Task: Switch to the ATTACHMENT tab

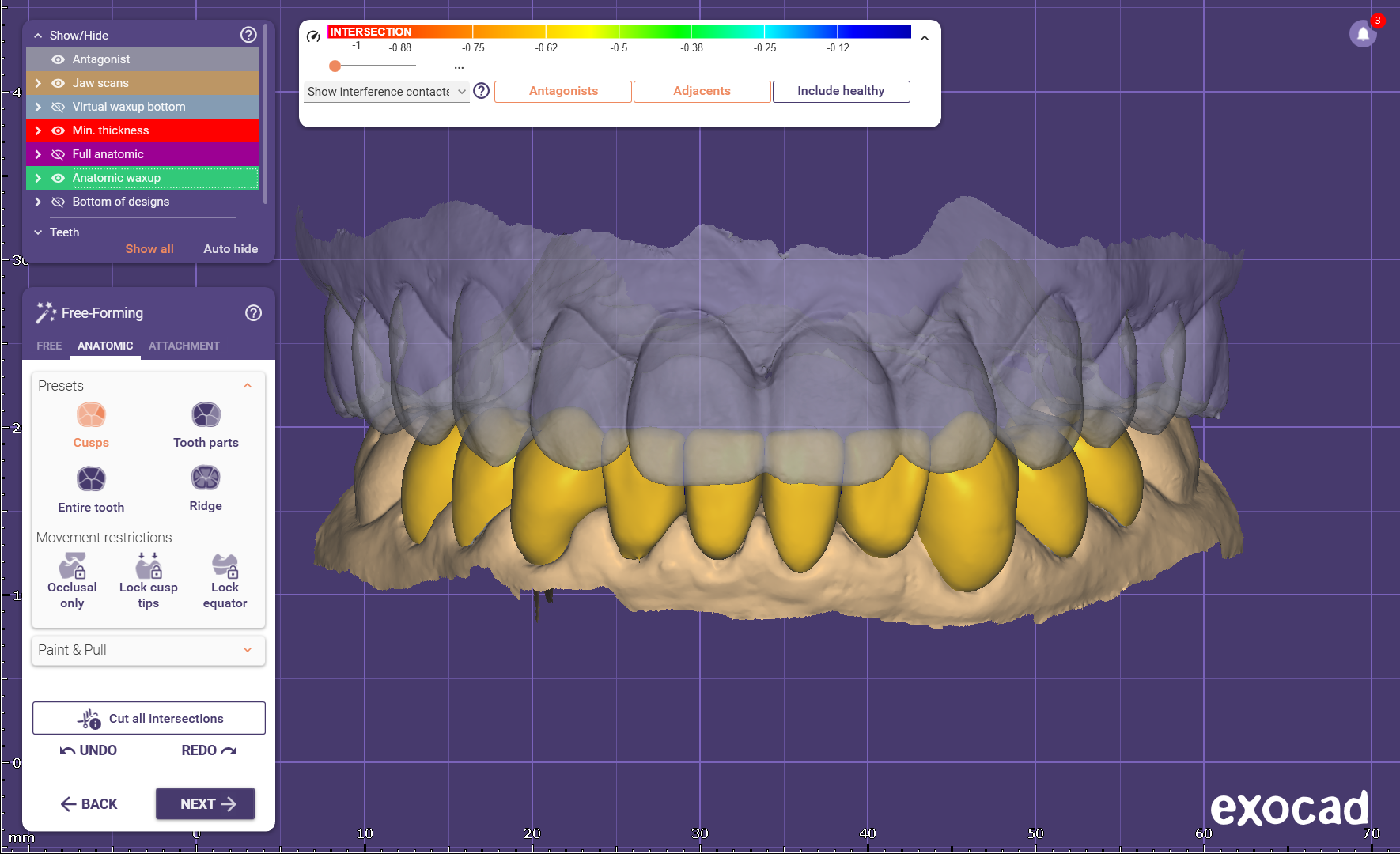Action: click(184, 346)
